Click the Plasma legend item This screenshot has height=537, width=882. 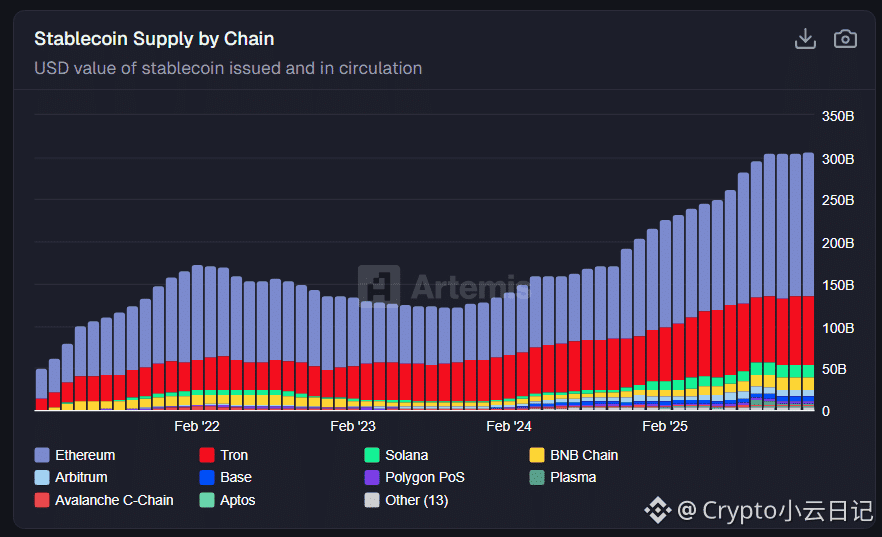pyautogui.click(x=562, y=477)
